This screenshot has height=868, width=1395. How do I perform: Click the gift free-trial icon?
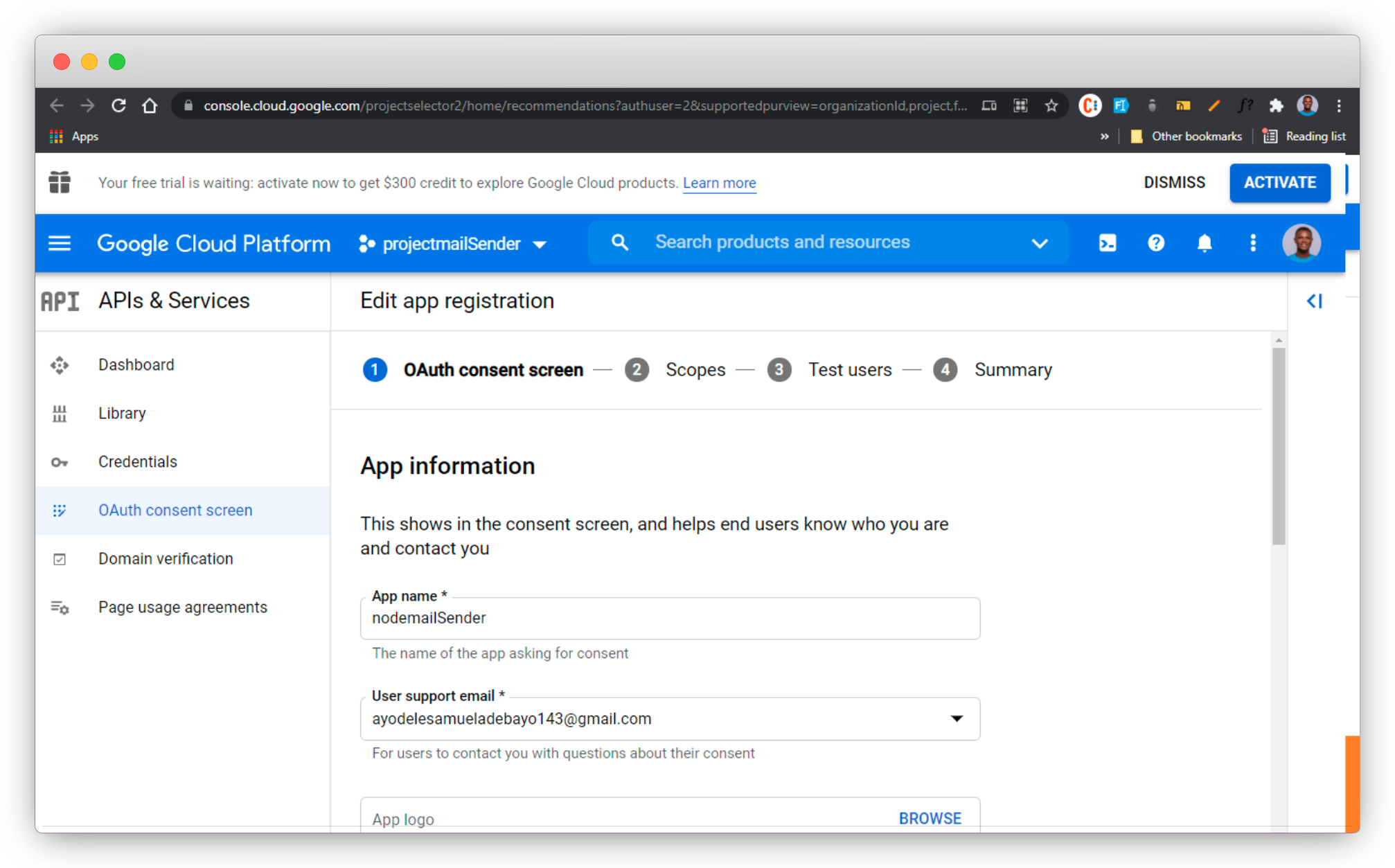click(60, 182)
